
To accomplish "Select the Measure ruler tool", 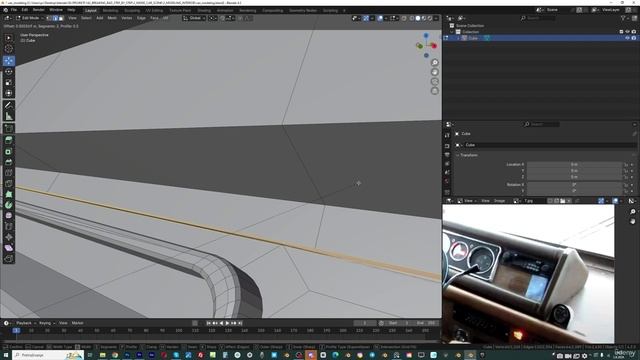I will pos(9,116).
